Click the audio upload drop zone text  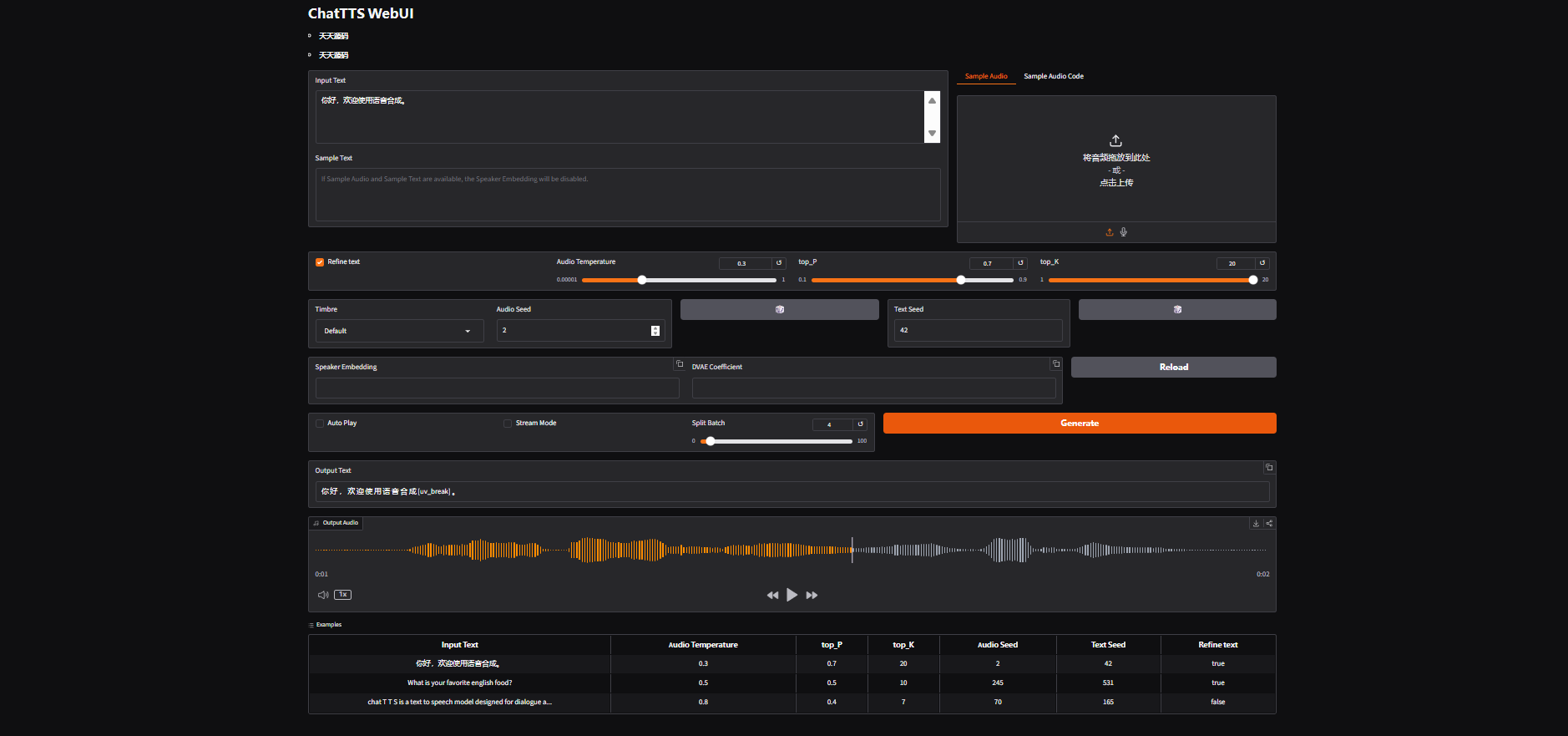[1116, 170]
